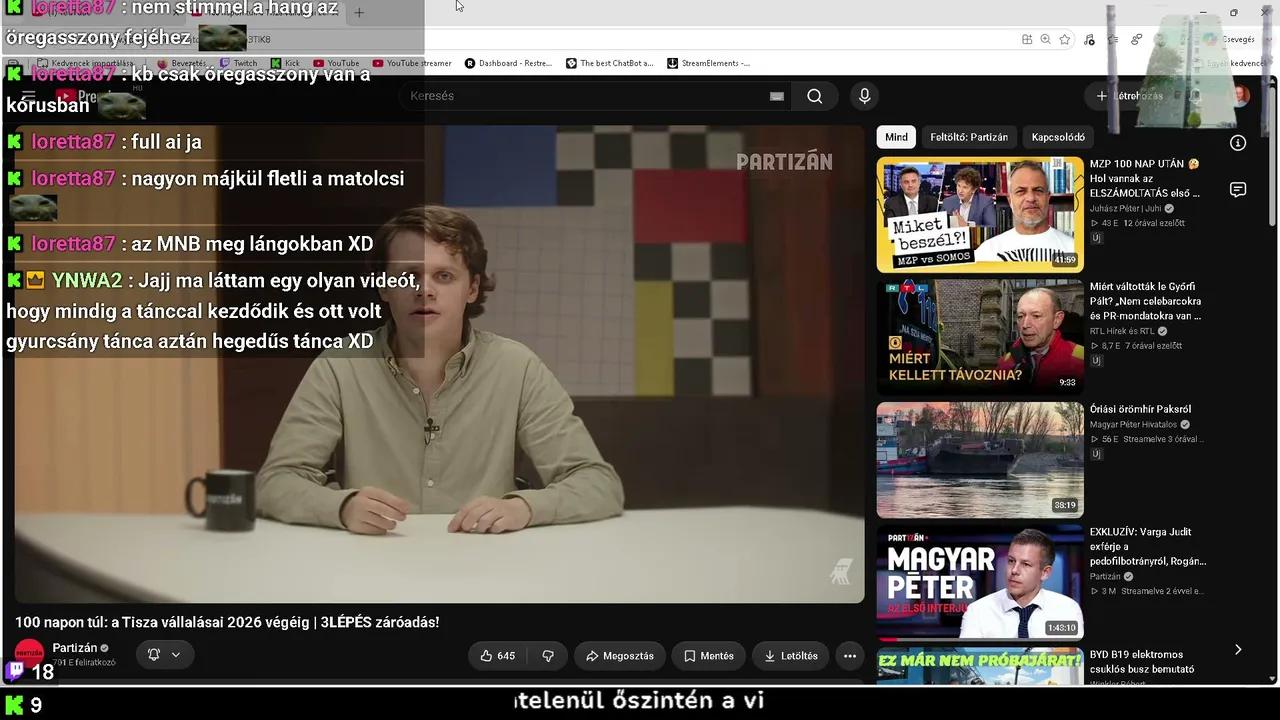Open The best ChatBot bookmark
This screenshot has width=1280, height=720.
pos(609,63)
